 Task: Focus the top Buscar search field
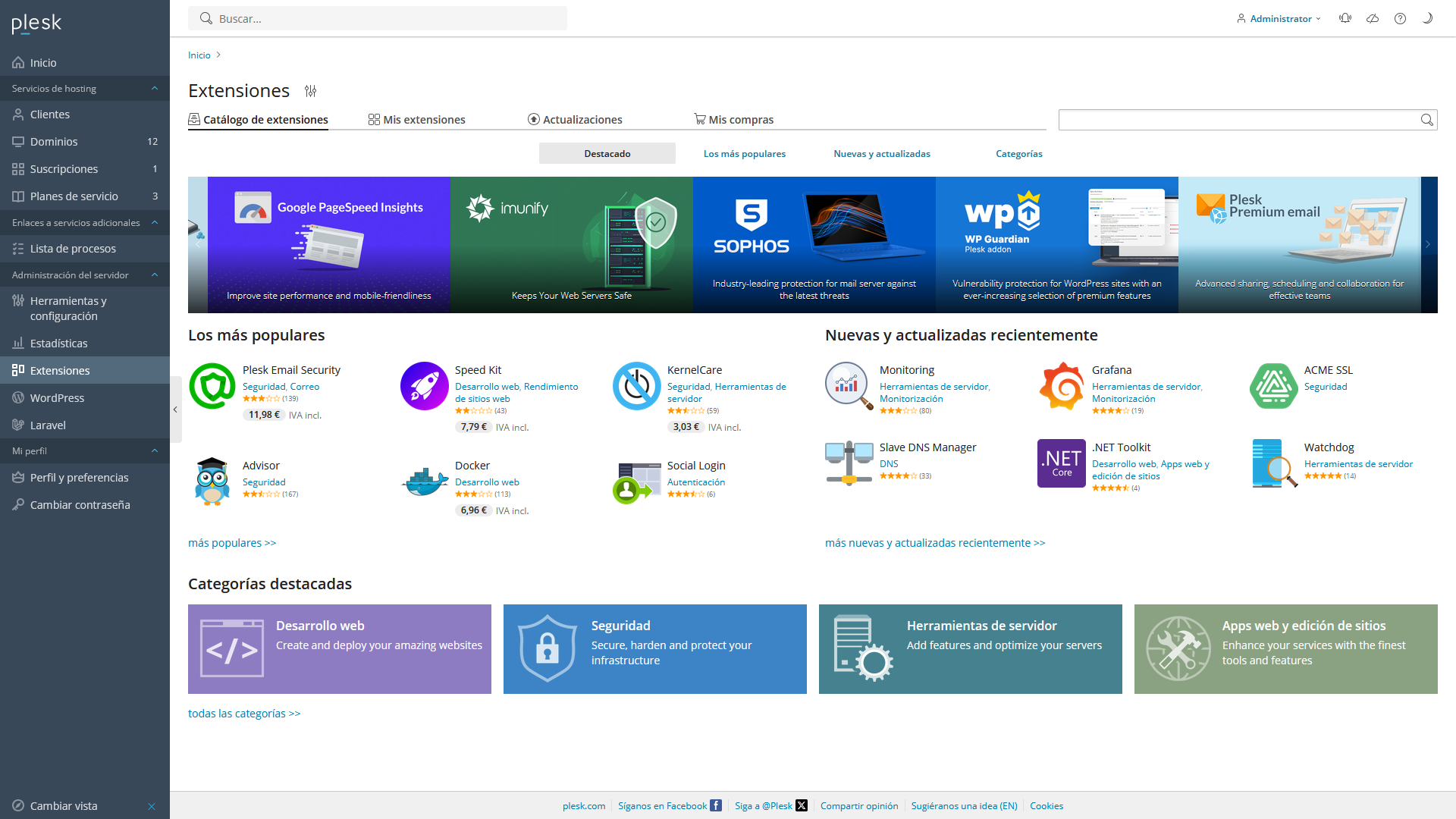coord(378,18)
